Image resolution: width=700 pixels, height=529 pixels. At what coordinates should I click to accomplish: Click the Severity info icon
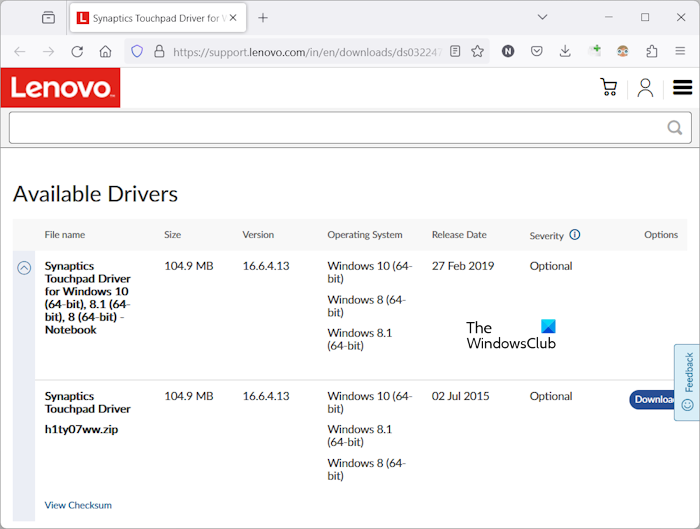[x=575, y=236]
